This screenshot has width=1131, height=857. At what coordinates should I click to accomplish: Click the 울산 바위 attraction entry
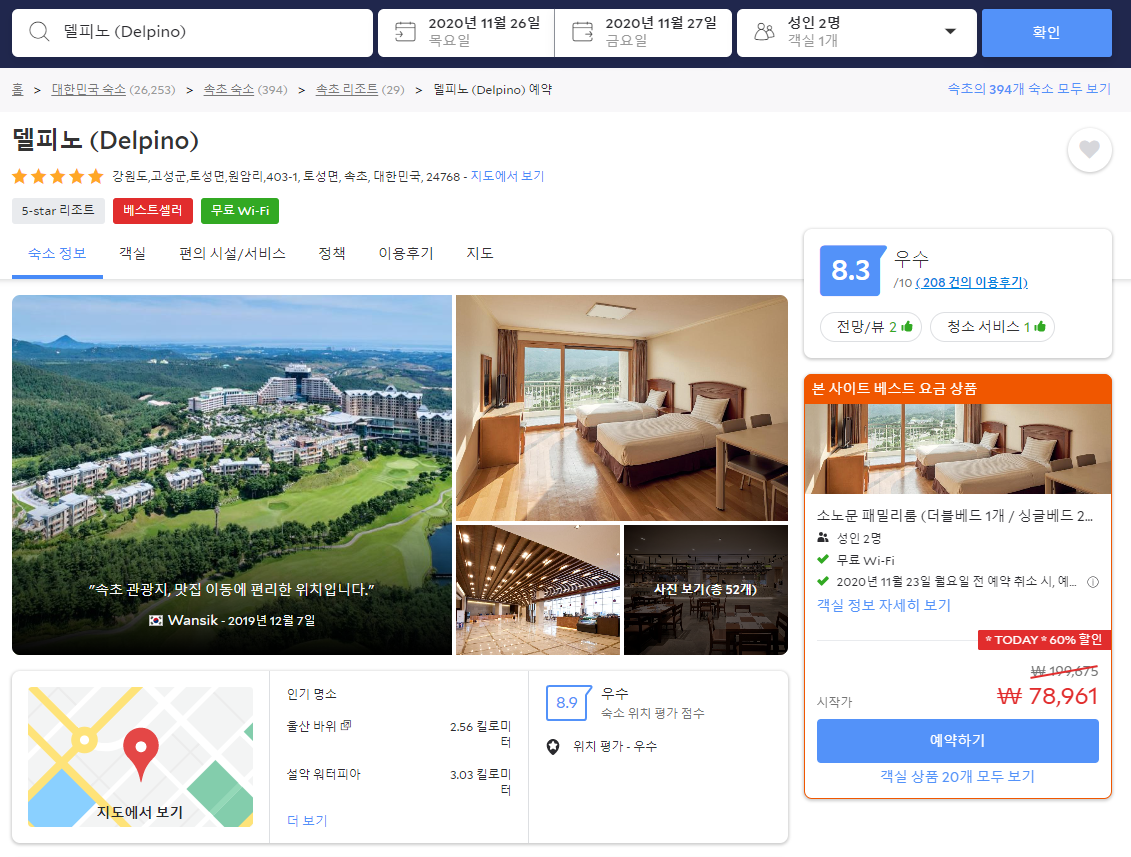click(x=312, y=726)
